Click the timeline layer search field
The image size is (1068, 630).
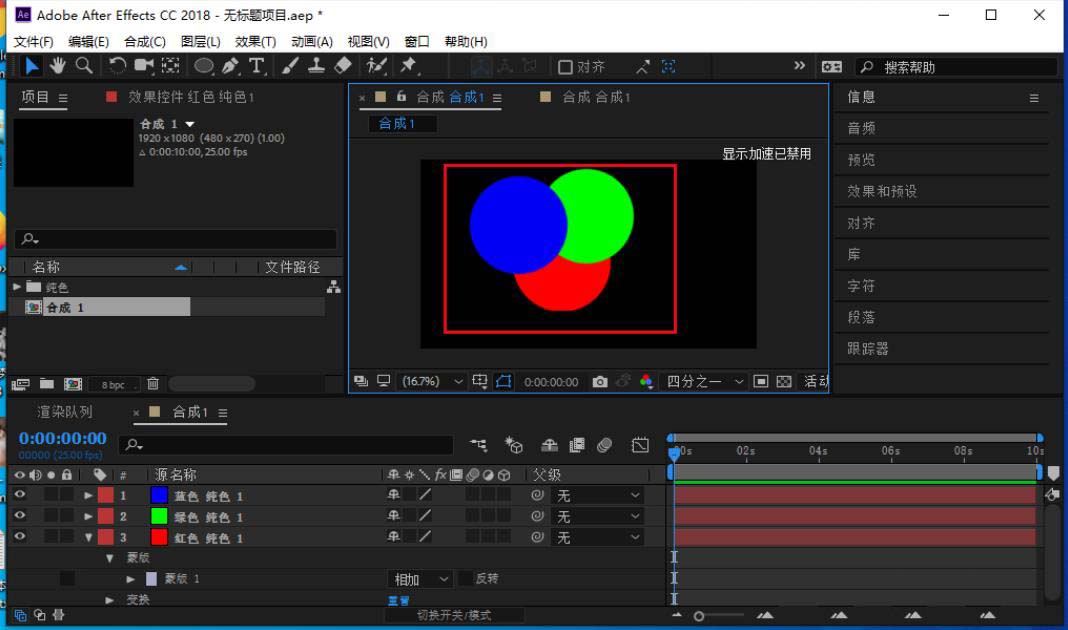[x=290, y=445]
